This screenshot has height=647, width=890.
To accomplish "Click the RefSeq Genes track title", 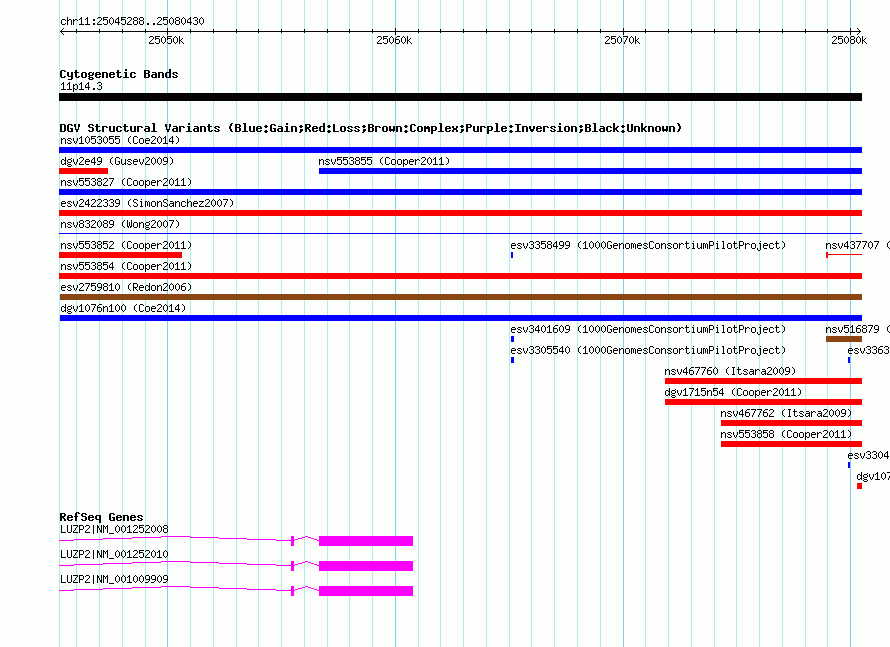I will tap(101, 517).
